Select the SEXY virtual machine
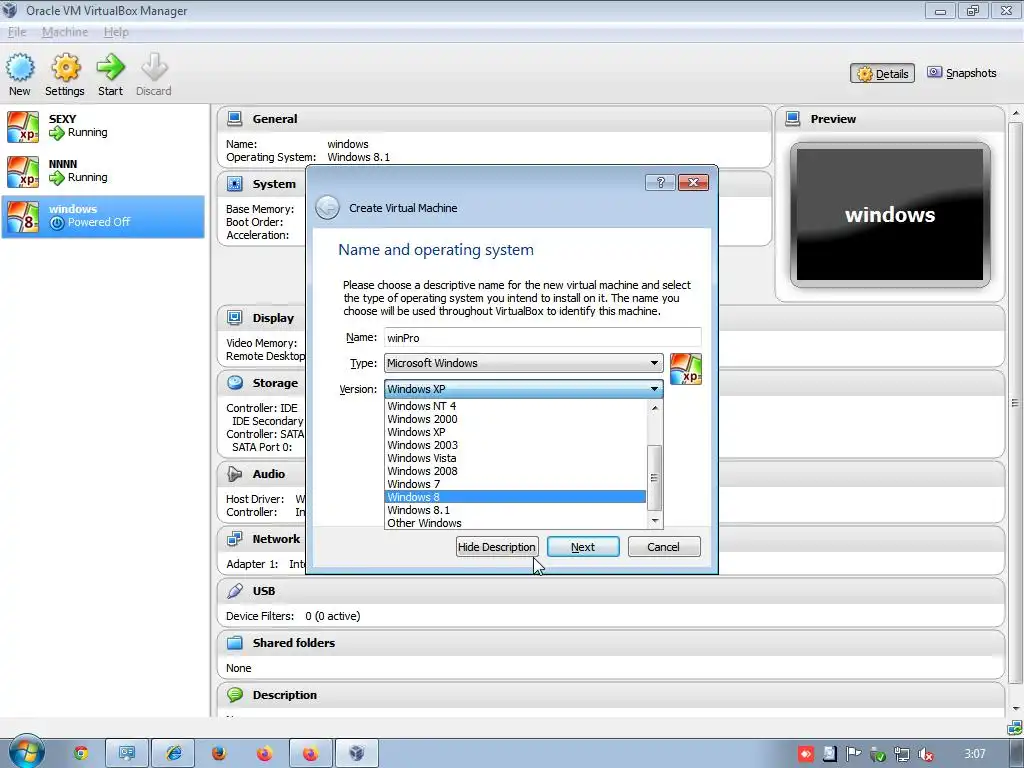1024x768 pixels. 103,127
